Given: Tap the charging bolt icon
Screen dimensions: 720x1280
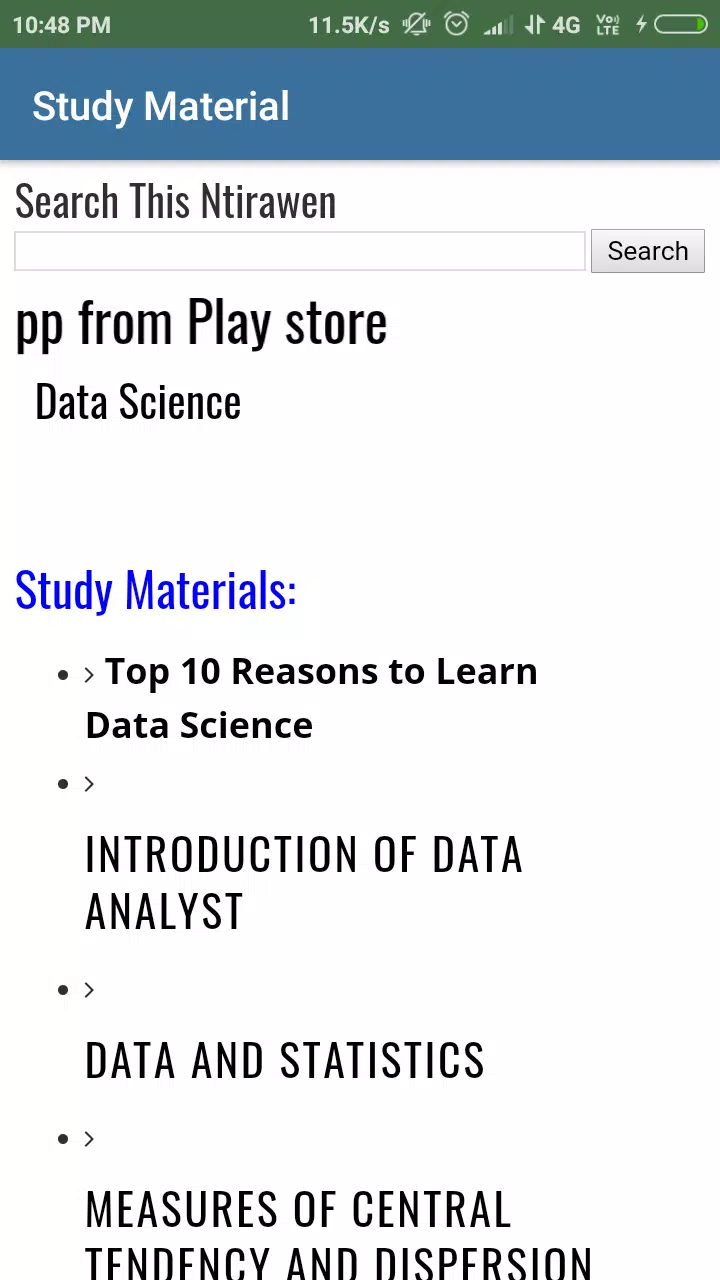Looking at the screenshot, I should [x=641, y=25].
